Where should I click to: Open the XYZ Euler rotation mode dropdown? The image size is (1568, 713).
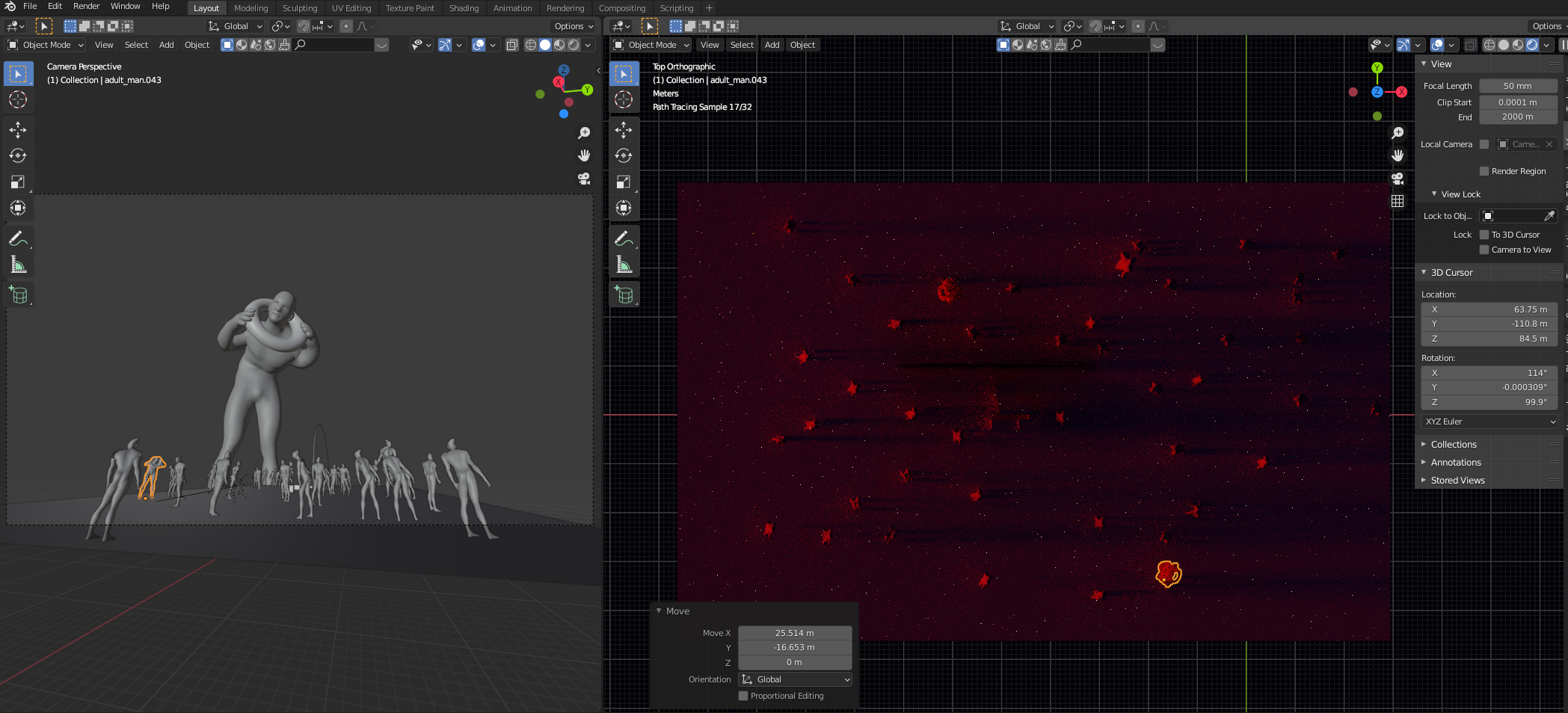[x=1489, y=422]
